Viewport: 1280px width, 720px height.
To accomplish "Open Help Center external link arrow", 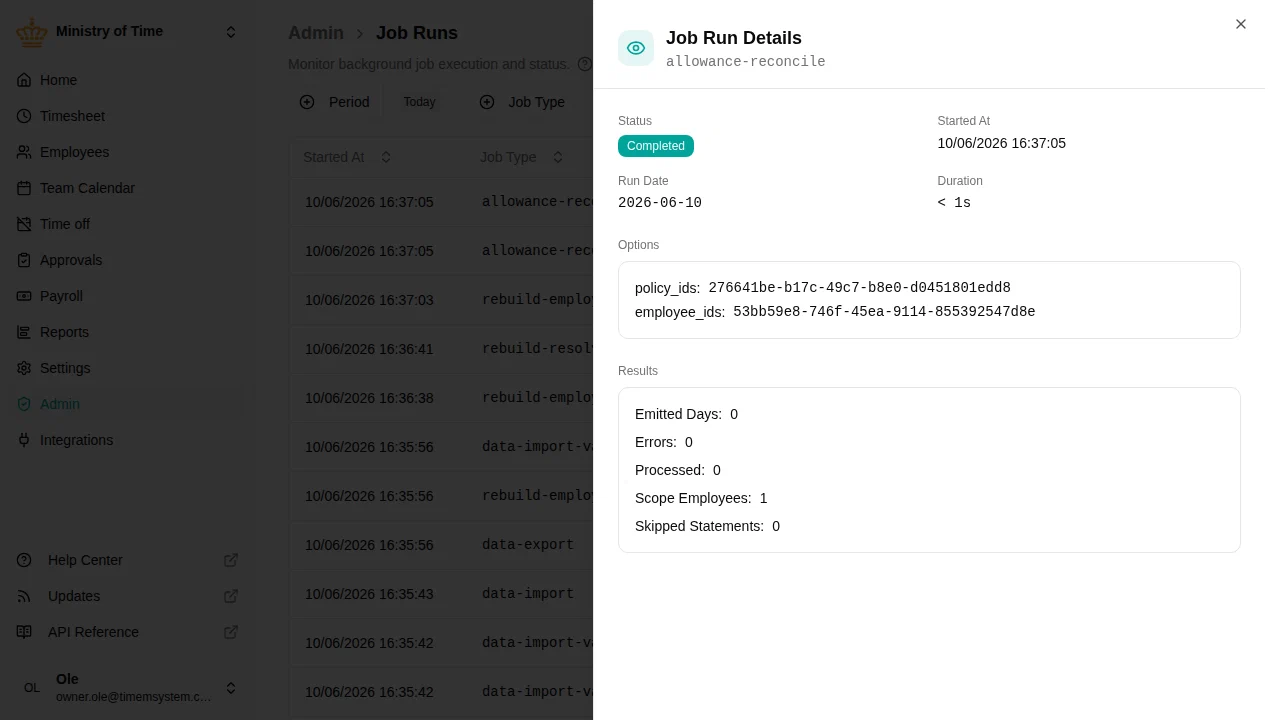I will [231, 560].
